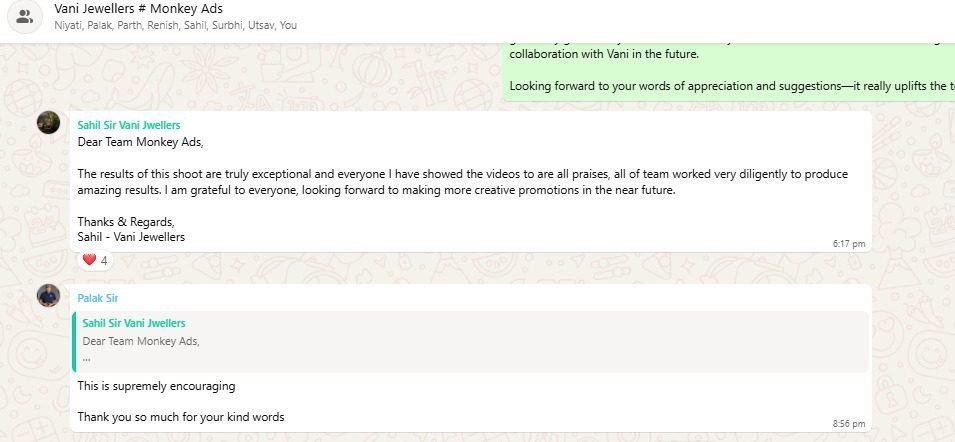Click the ellipsis in the quoted preview

pyautogui.click(x=87, y=357)
